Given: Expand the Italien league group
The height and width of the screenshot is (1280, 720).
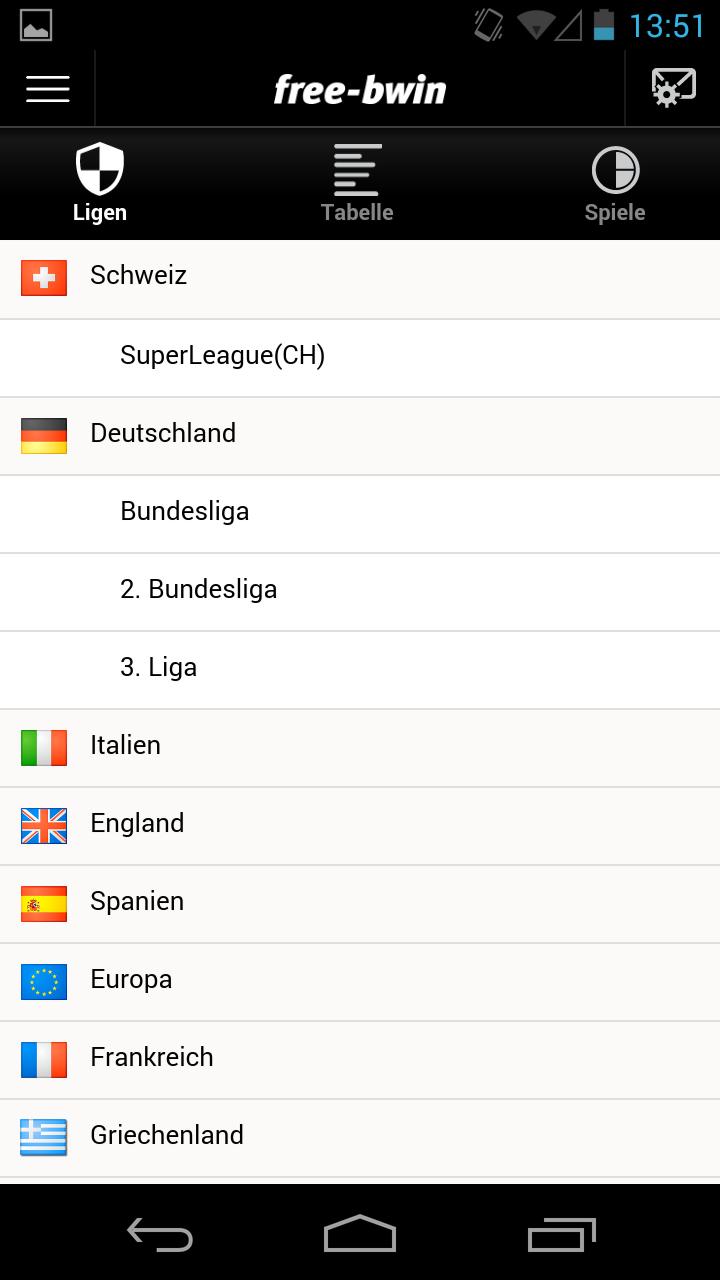Looking at the screenshot, I should (360, 746).
